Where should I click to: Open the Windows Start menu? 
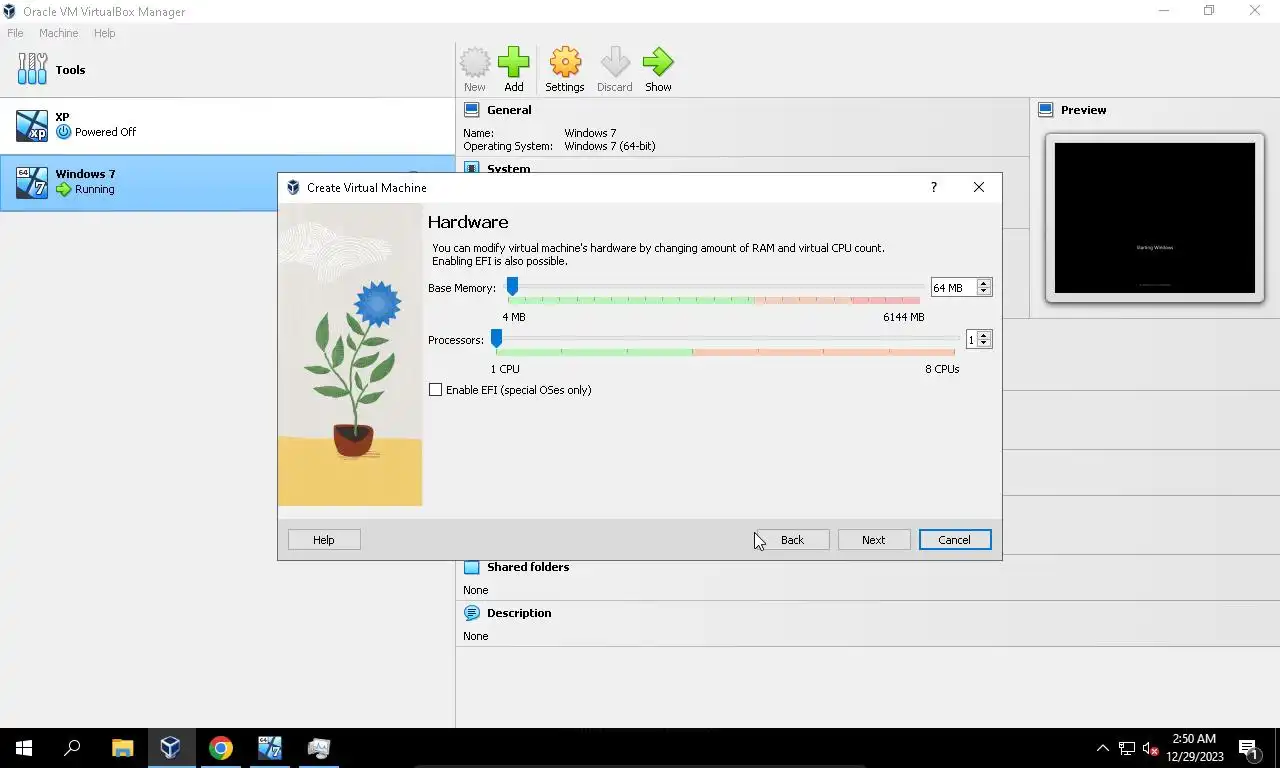pos(24,748)
